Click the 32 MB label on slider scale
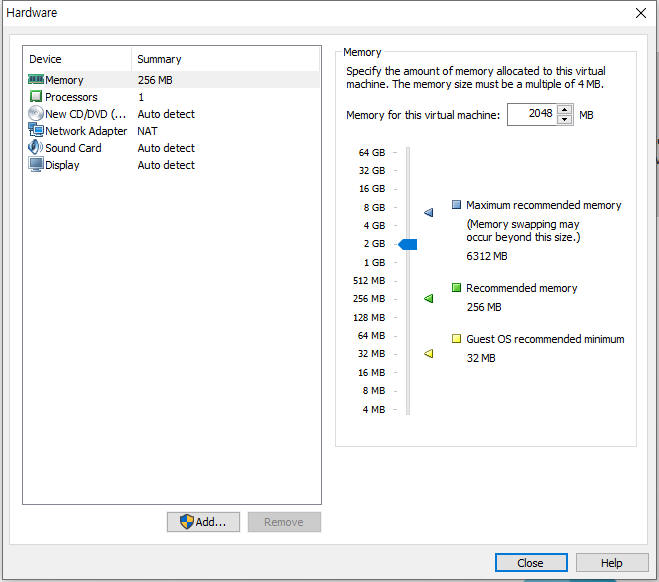This screenshot has width=659, height=582. (x=372, y=354)
